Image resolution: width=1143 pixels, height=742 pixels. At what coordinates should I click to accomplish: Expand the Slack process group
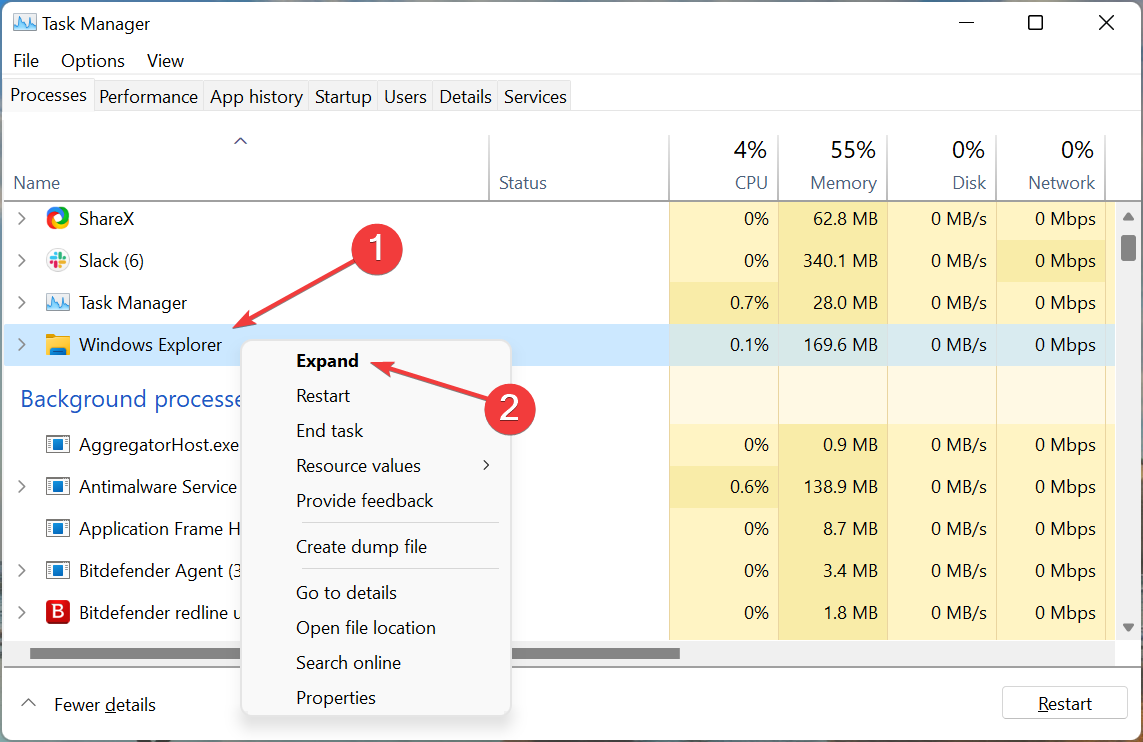(21, 260)
